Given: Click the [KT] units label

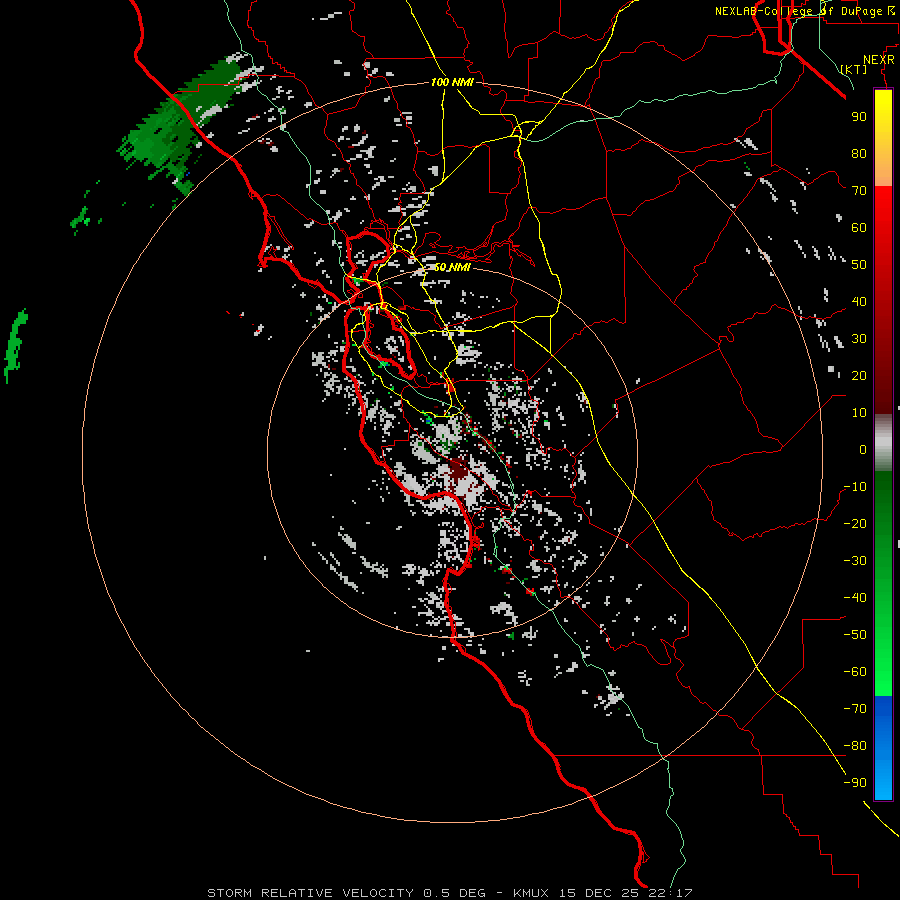Looking at the screenshot, I should coord(853,69).
